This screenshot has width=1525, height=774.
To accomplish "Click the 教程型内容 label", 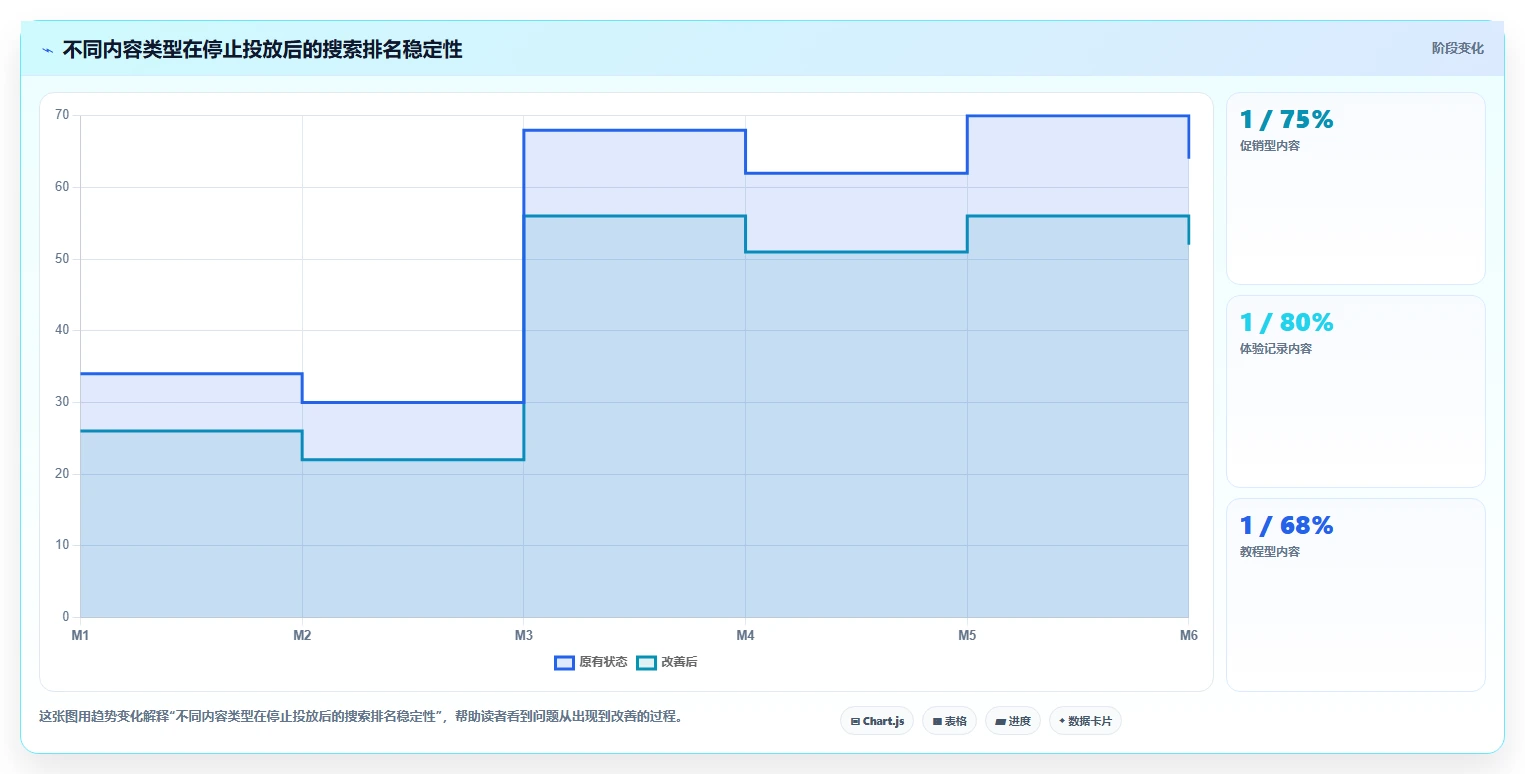I will [x=1270, y=552].
